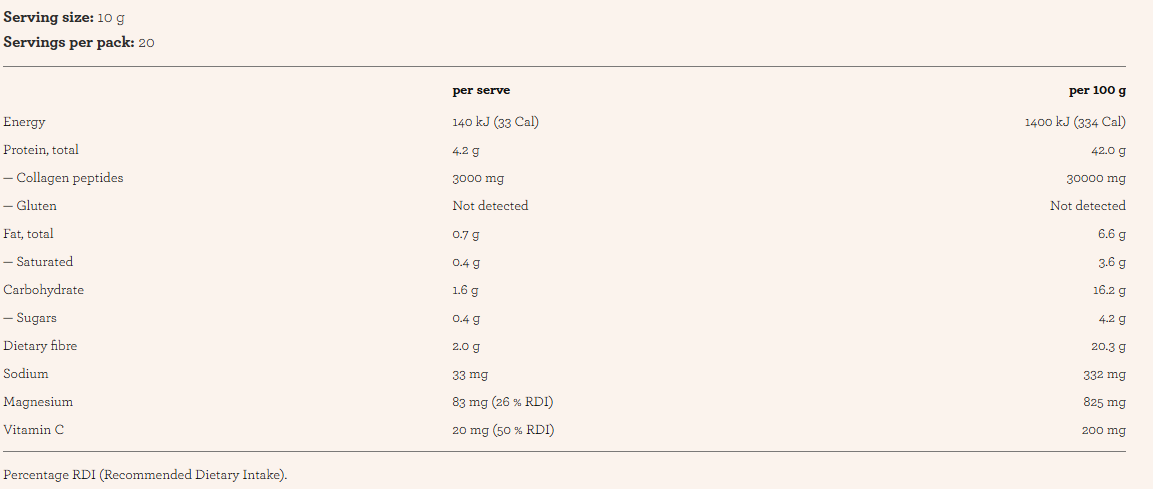Click the Percentage RDI footnote text
The image size is (1153, 489).
145,475
